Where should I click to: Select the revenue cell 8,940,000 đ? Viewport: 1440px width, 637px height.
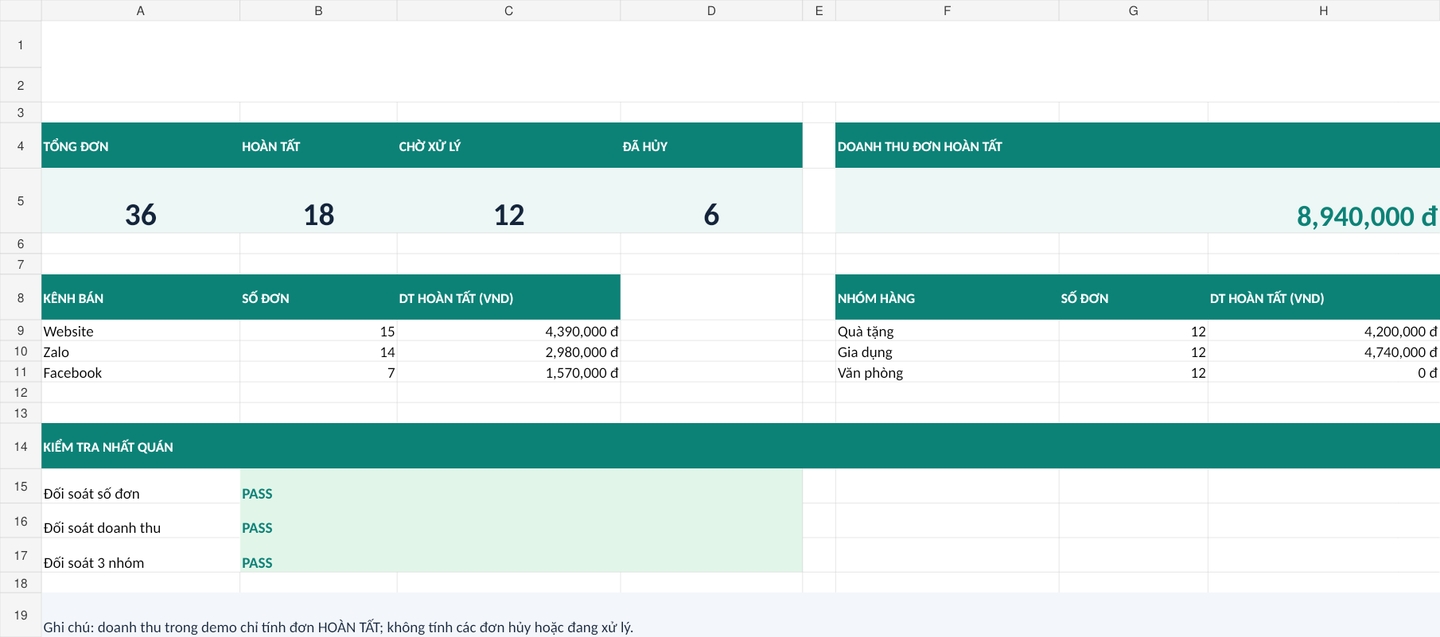click(x=1137, y=200)
